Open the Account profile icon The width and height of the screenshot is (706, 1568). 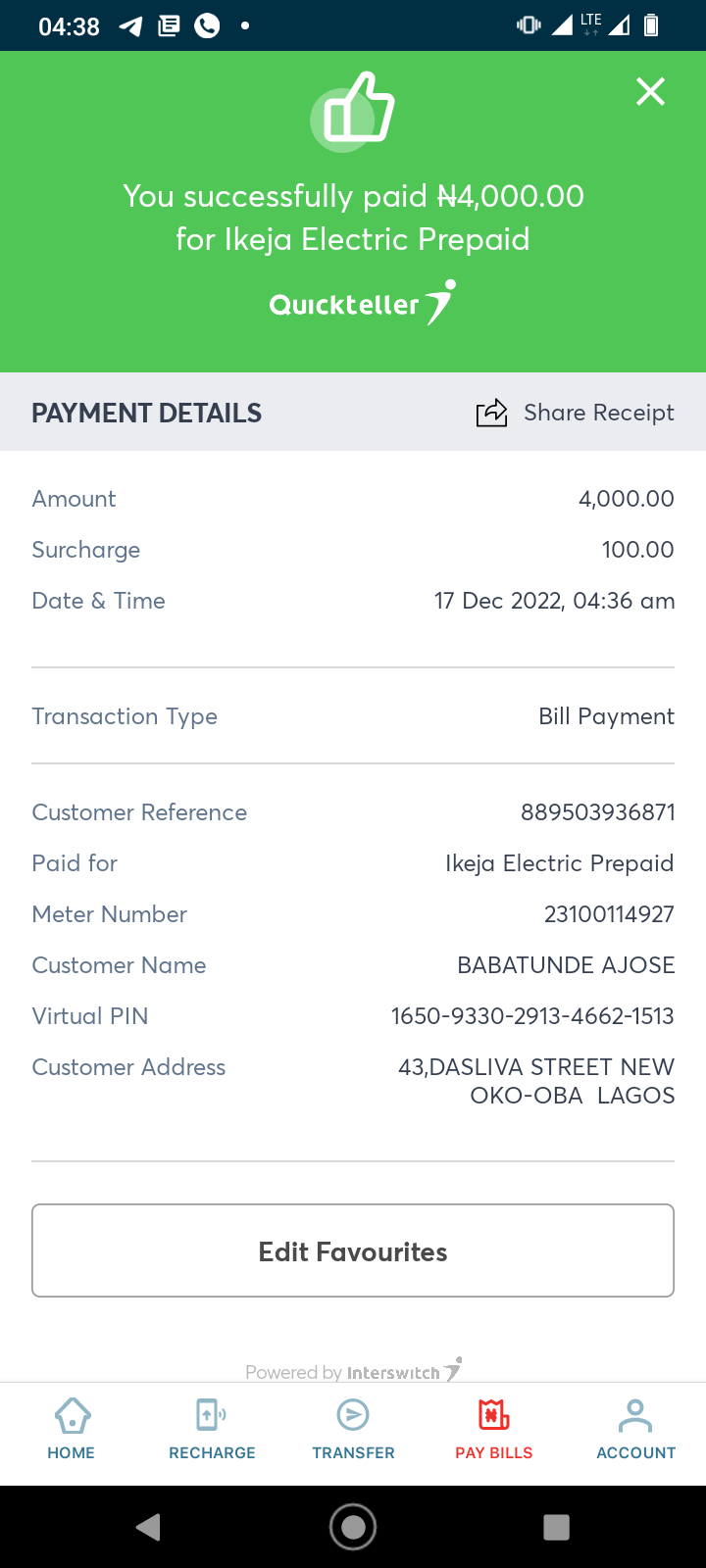[x=635, y=1416]
